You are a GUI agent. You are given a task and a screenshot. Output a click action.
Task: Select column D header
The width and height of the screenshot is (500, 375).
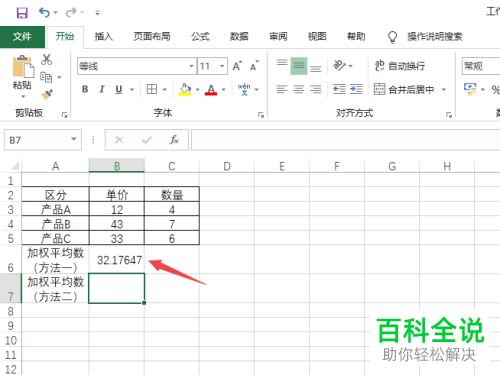tap(227, 166)
